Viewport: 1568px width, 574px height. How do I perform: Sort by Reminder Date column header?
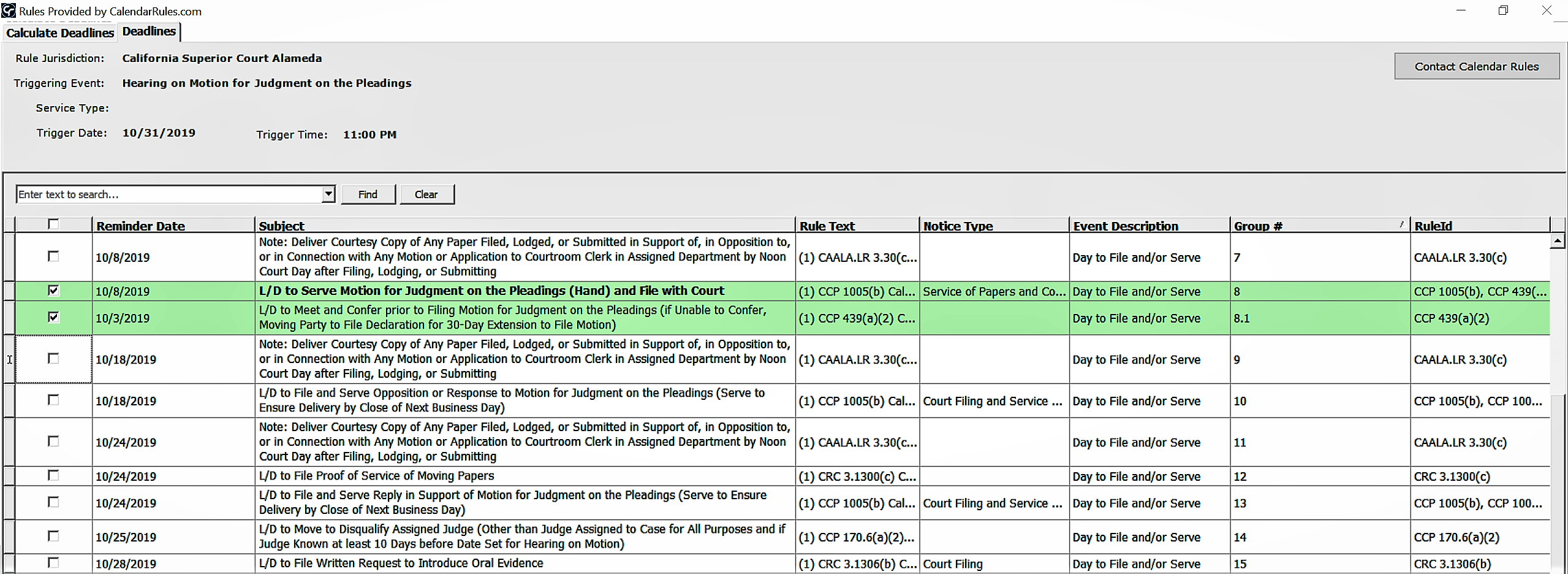pyautogui.click(x=173, y=225)
